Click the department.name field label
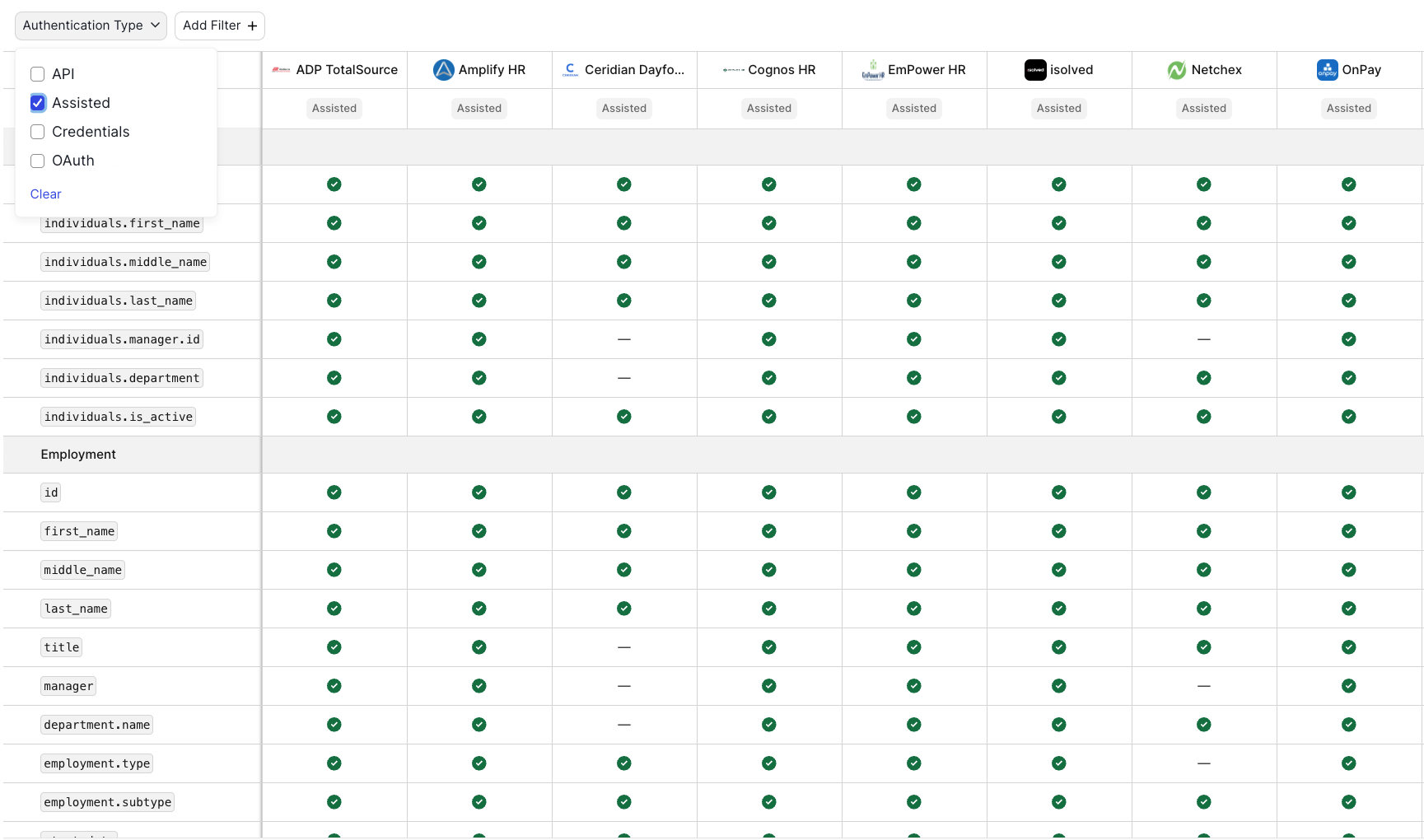1424x840 pixels. 97,725
